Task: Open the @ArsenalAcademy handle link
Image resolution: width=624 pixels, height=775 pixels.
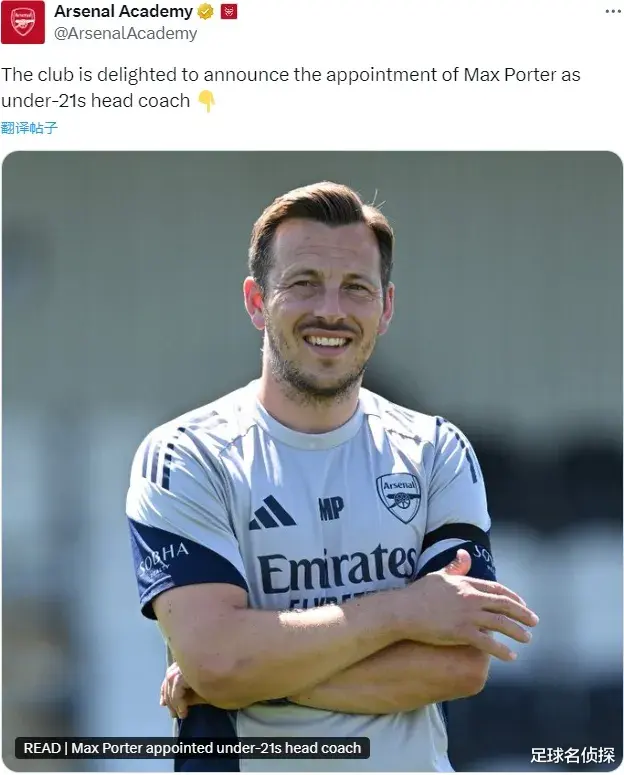Action: pos(126,34)
